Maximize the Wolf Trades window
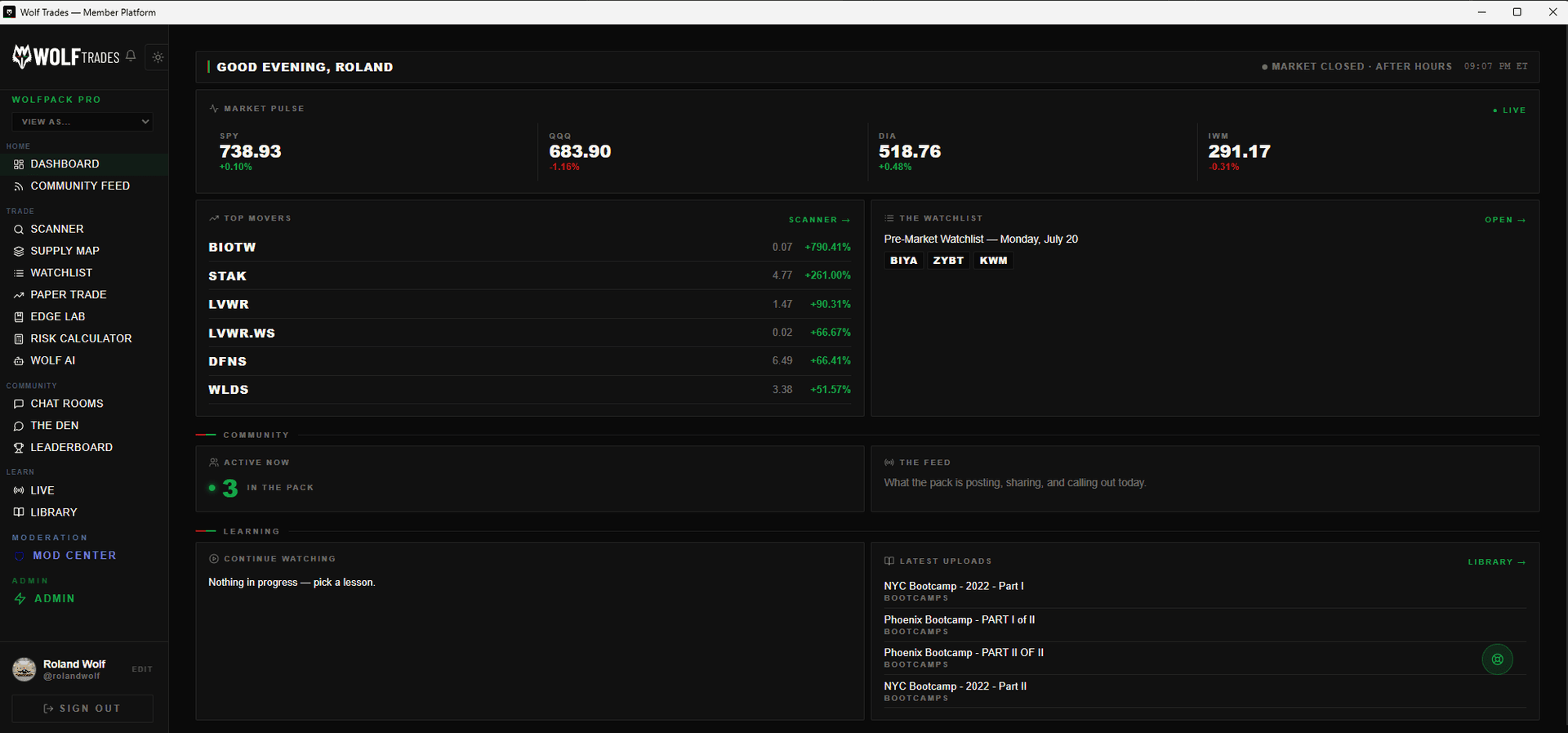The image size is (1568, 733). click(x=1517, y=12)
